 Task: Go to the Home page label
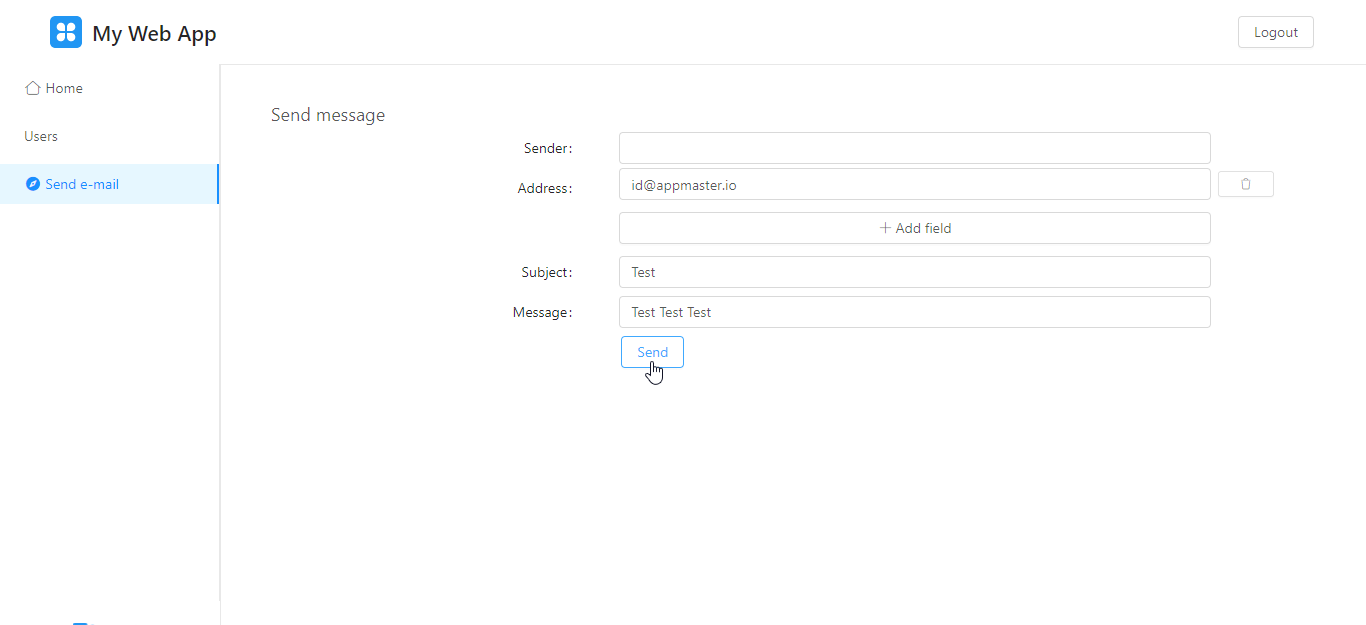(x=64, y=88)
